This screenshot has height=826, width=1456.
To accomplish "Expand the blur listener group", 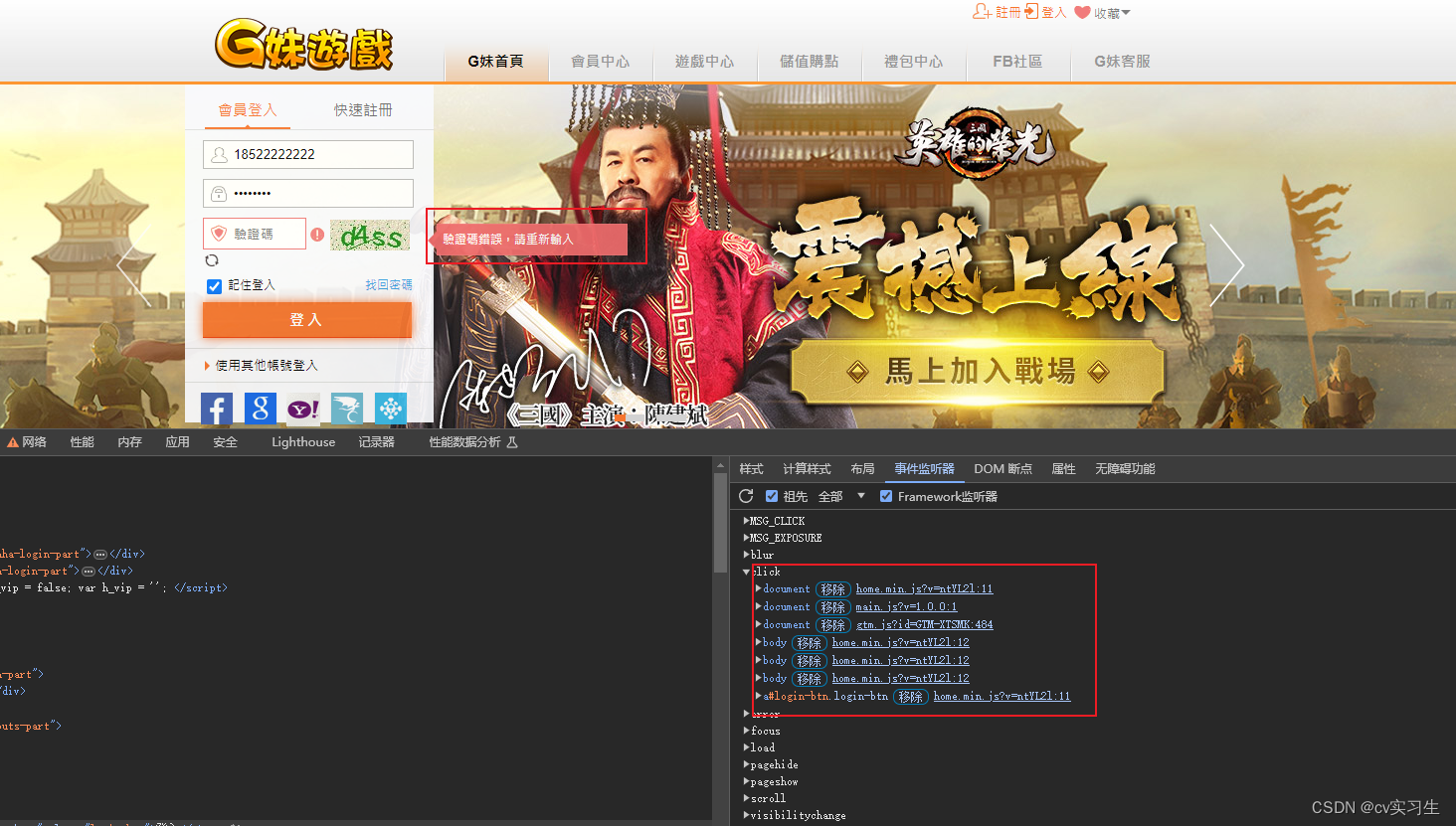I will click(746, 555).
